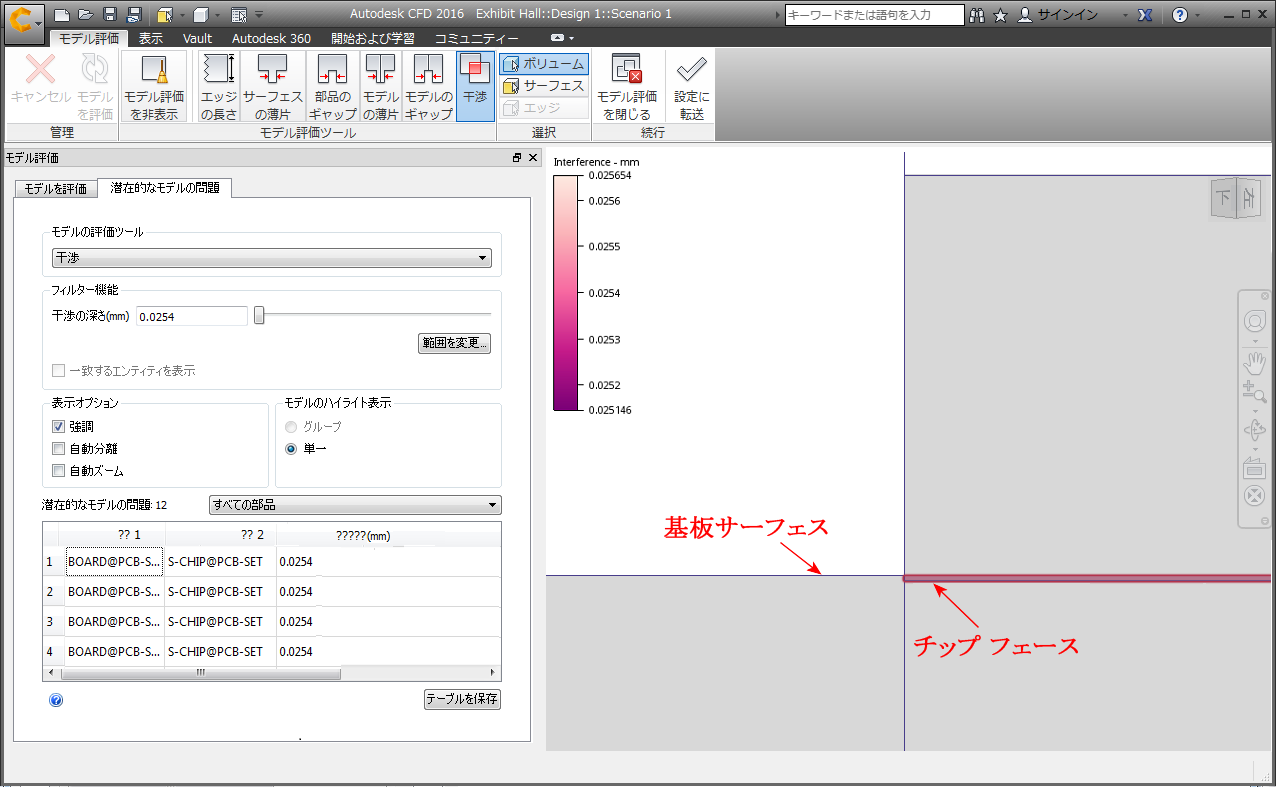Toggle the 強調 (Highlight) checkbox
Viewport: 1276px width, 787px height.
pos(59,426)
